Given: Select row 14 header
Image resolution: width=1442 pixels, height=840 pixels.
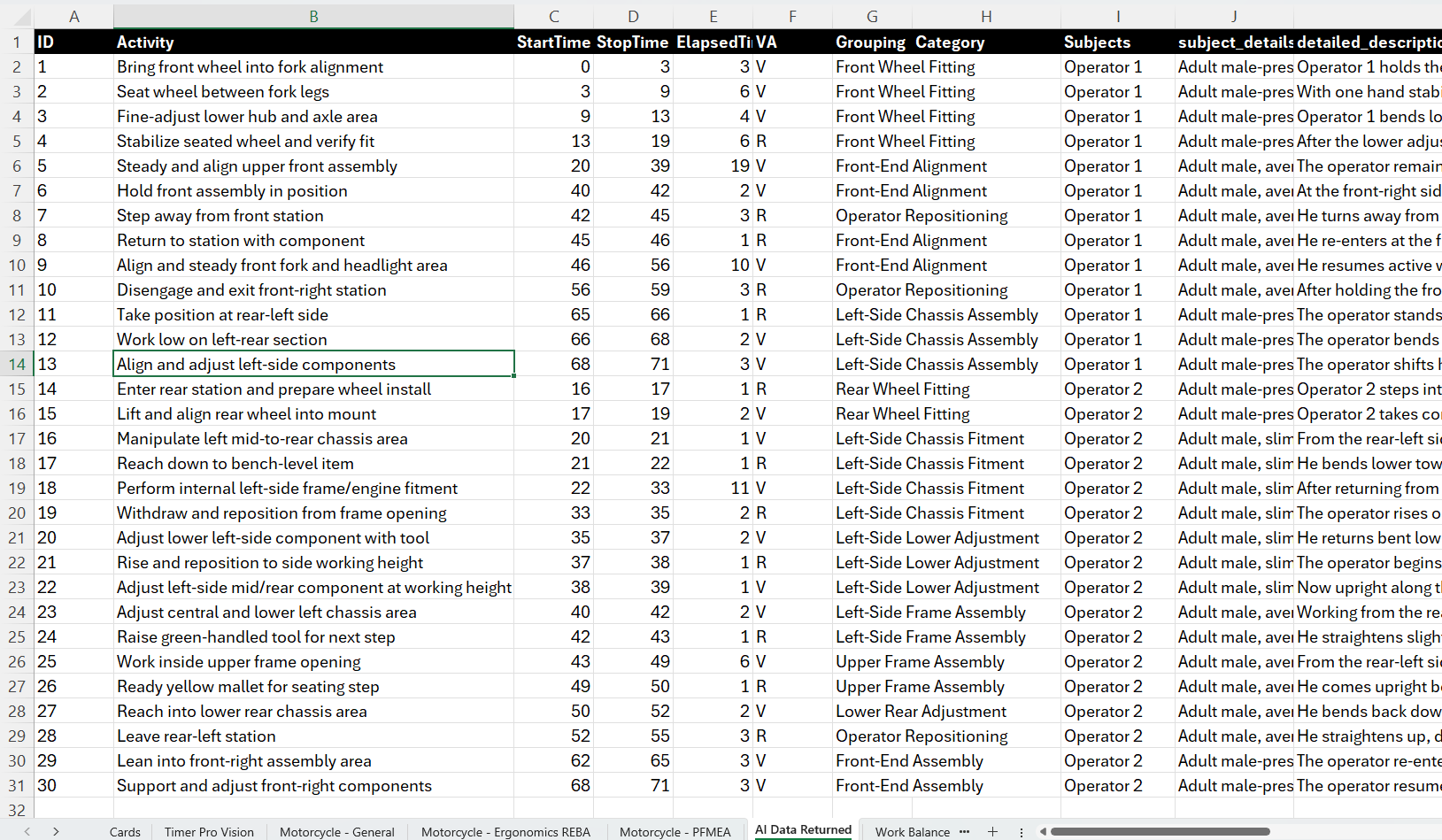Looking at the screenshot, I should (17, 364).
